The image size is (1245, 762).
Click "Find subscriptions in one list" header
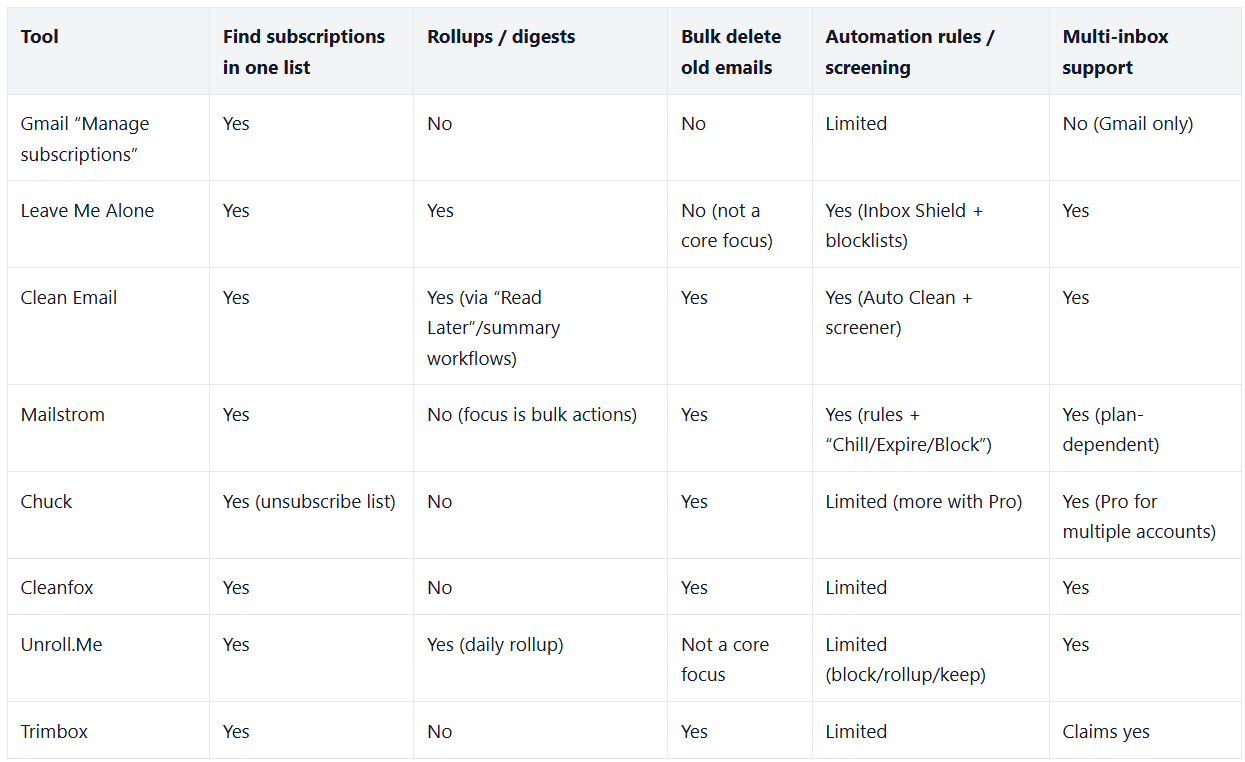tap(303, 52)
